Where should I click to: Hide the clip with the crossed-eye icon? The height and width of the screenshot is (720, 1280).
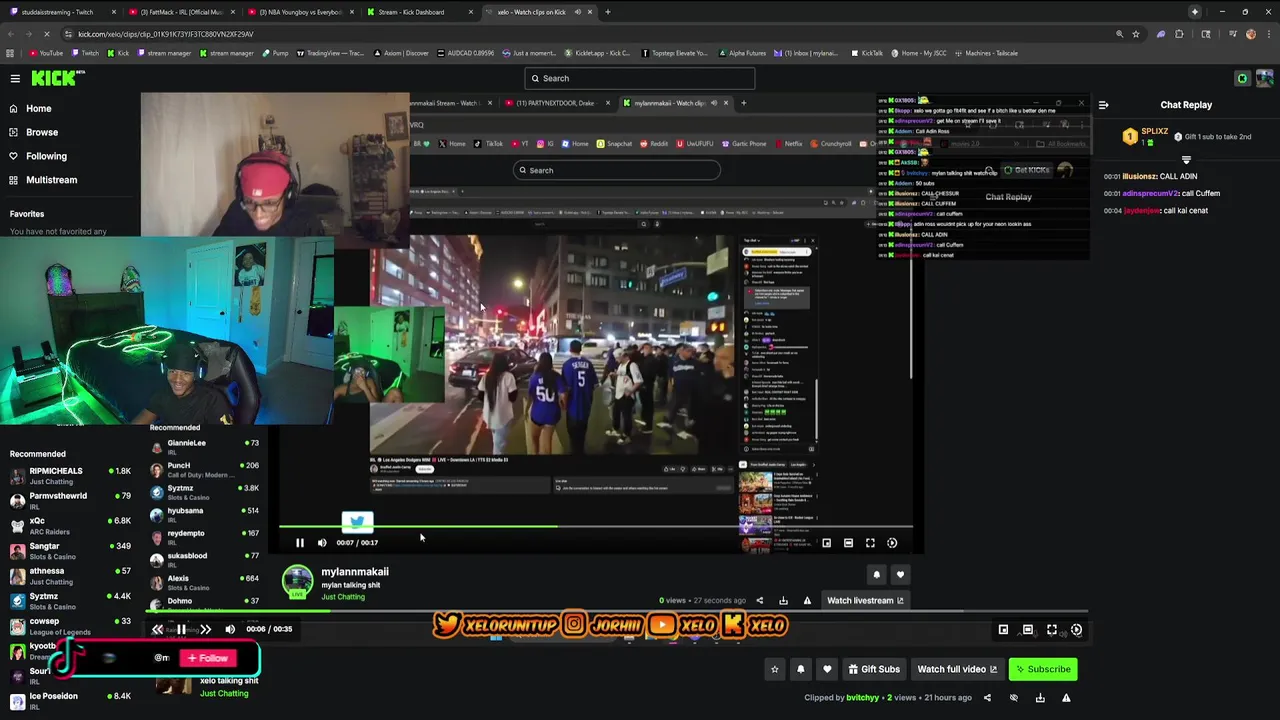(1014, 698)
